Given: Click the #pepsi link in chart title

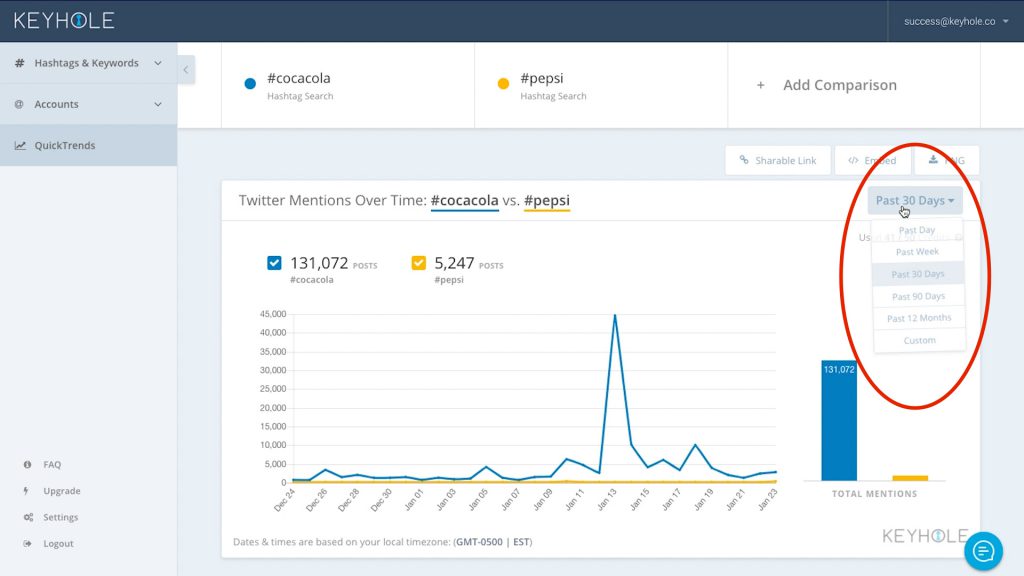Looking at the screenshot, I should [x=547, y=200].
